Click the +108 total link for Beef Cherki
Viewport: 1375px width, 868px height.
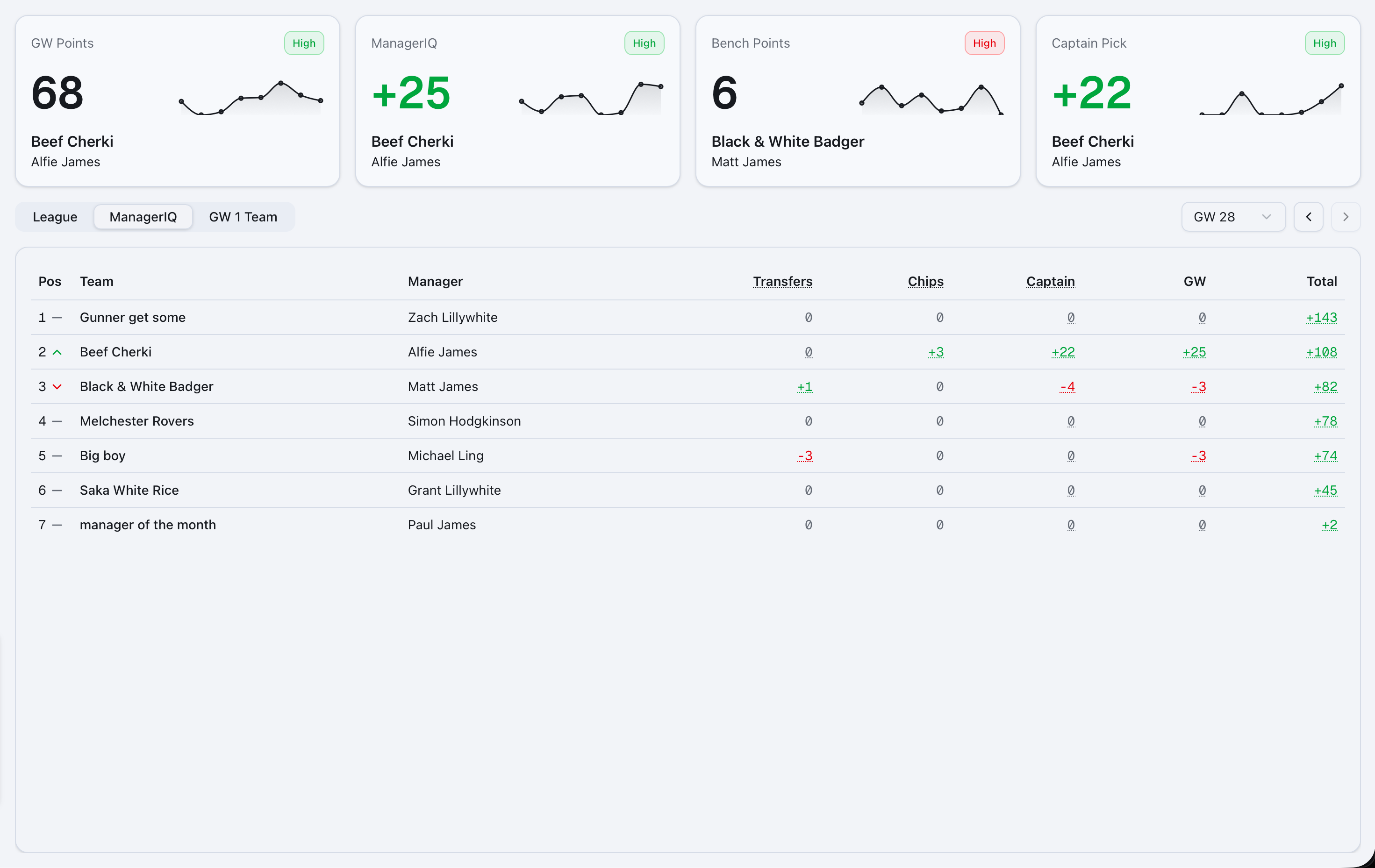point(1321,352)
